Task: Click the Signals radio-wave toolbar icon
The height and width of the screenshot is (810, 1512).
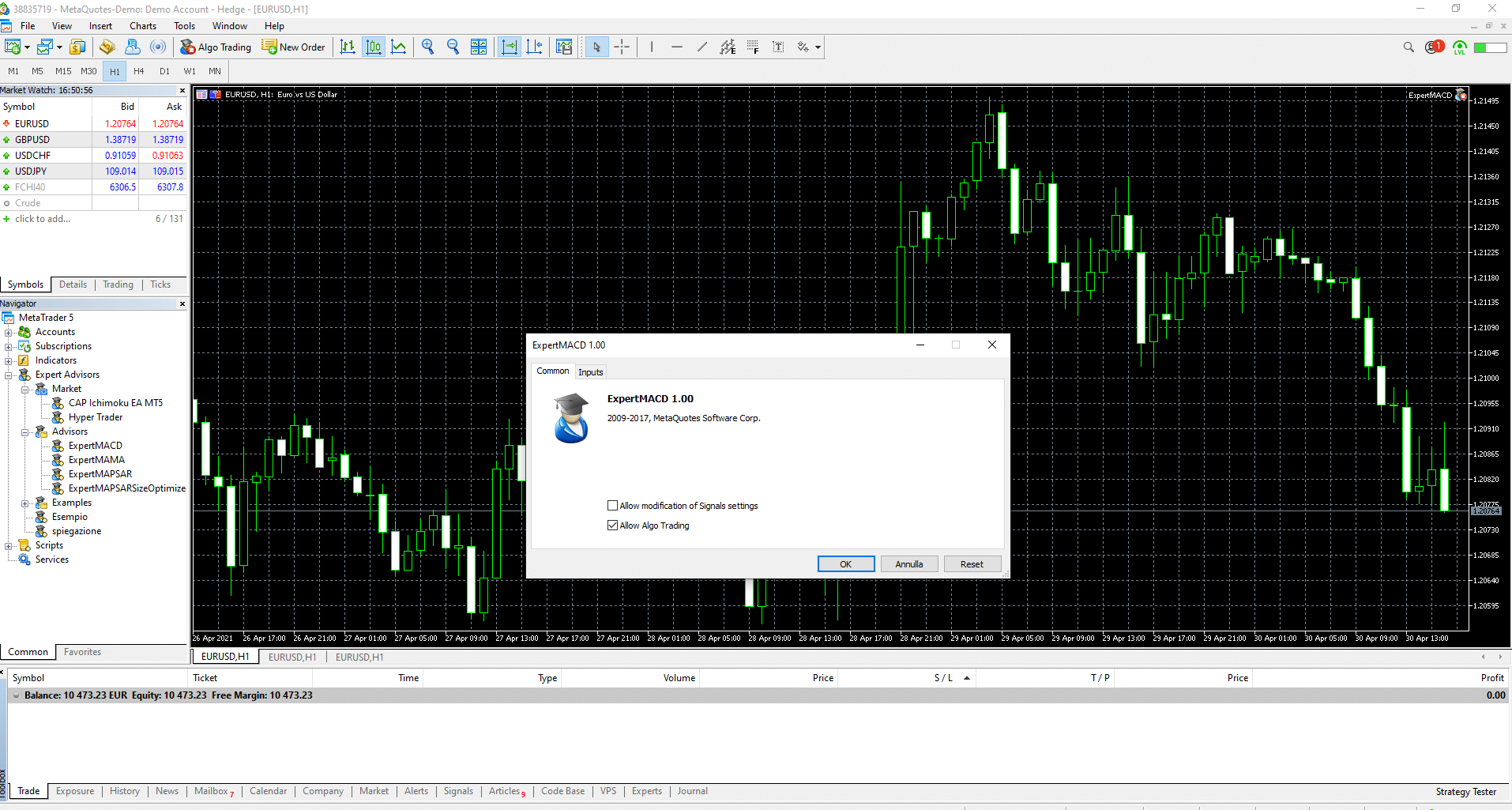Action: click(159, 47)
